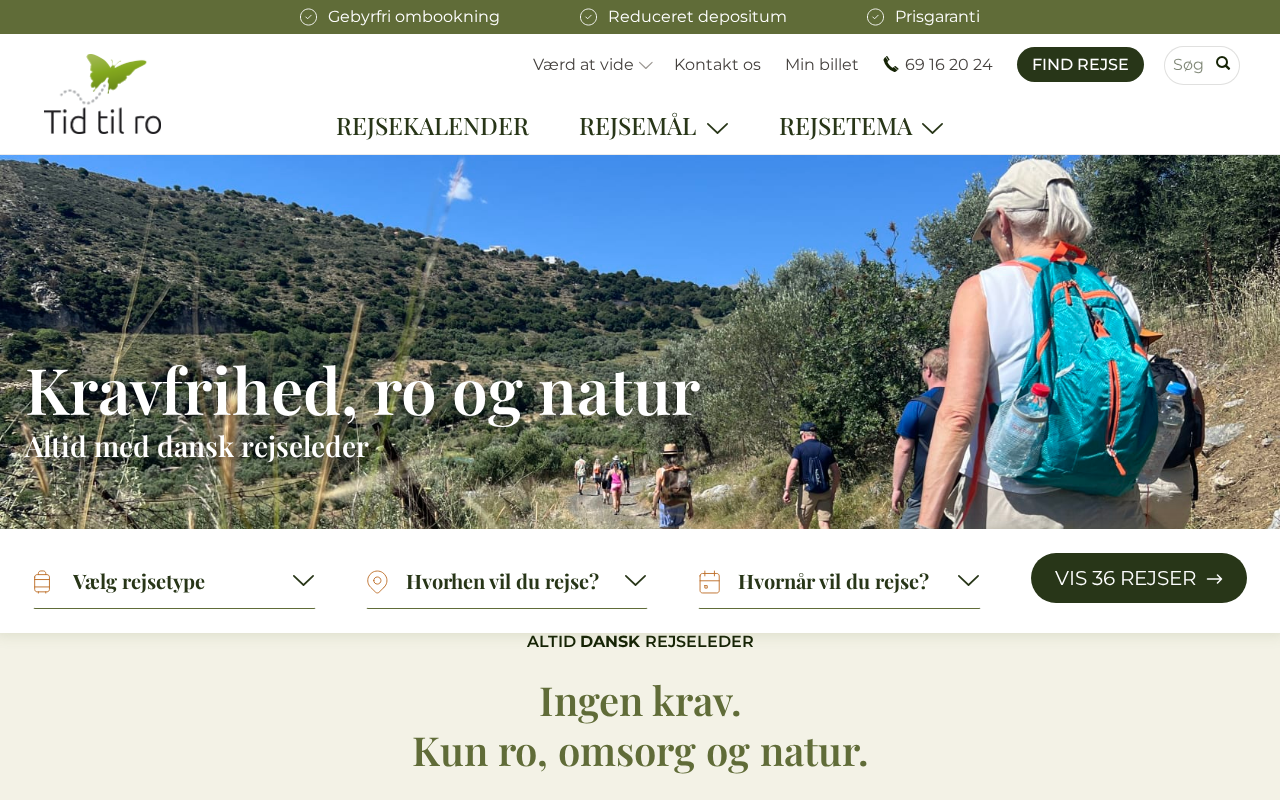
Task: Click the phone icon beside 69 16 20 24
Action: tap(891, 64)
